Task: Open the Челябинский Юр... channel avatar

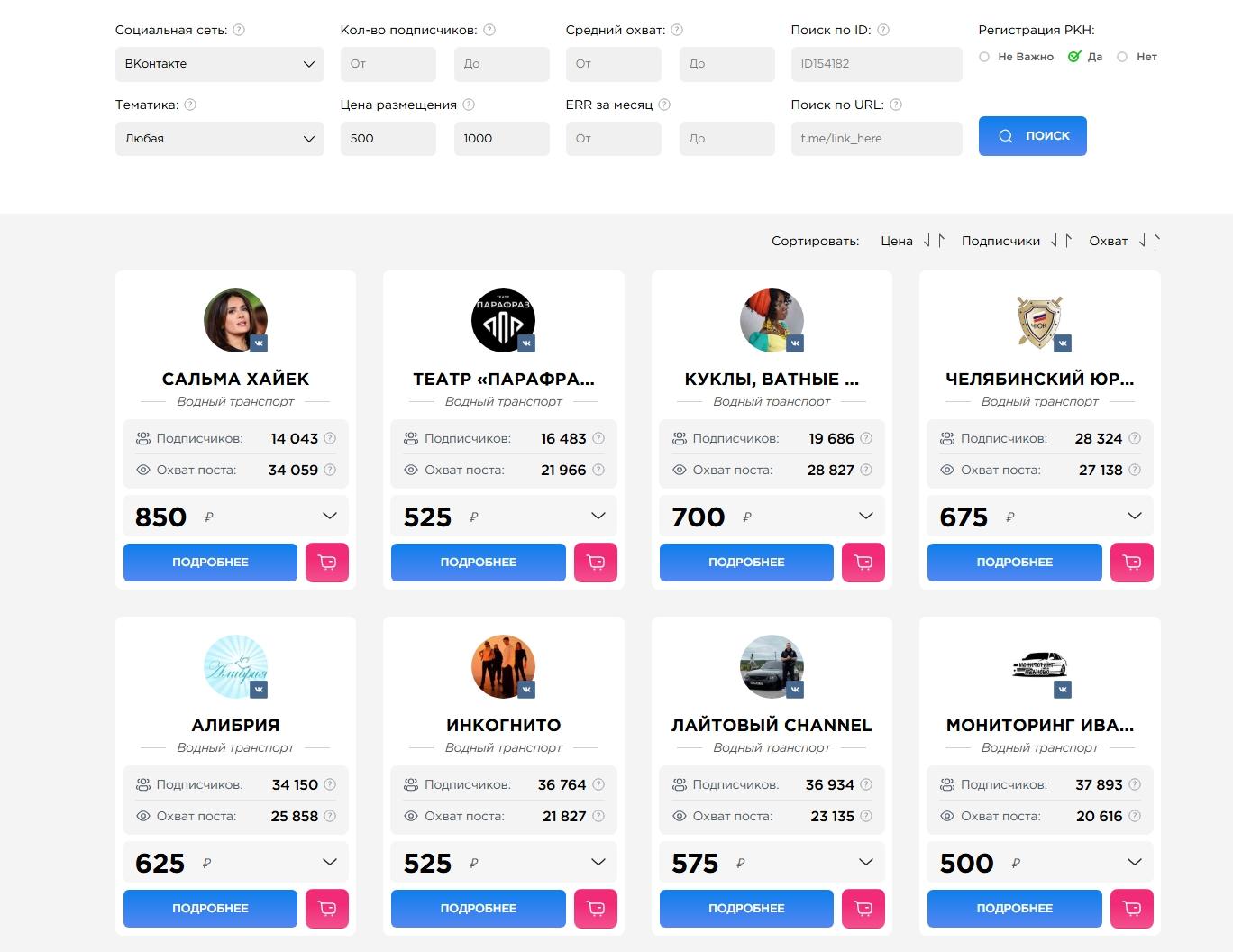Action: coord(1039,320)
